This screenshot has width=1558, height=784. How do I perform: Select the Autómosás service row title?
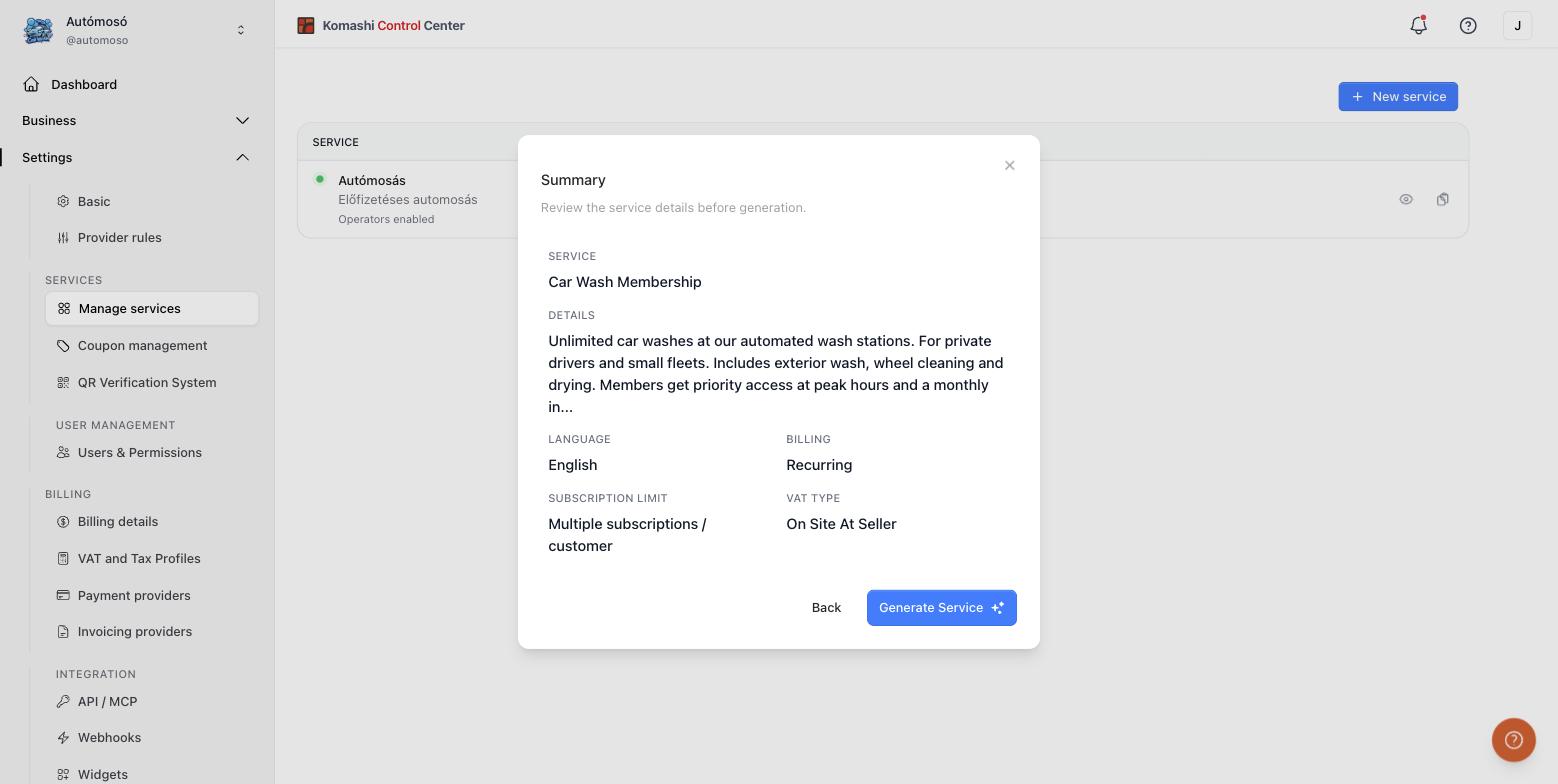pyautogui.click(x=372, y=180)
